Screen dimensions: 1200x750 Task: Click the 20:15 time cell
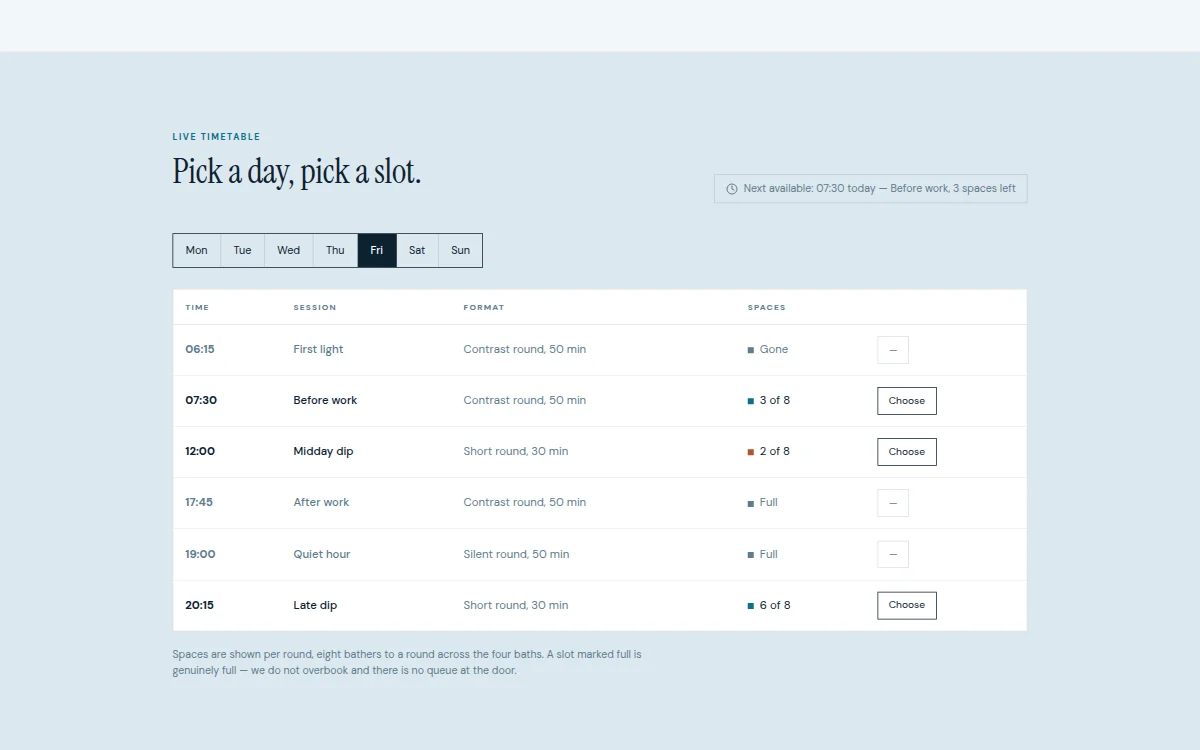coord(200,605)
